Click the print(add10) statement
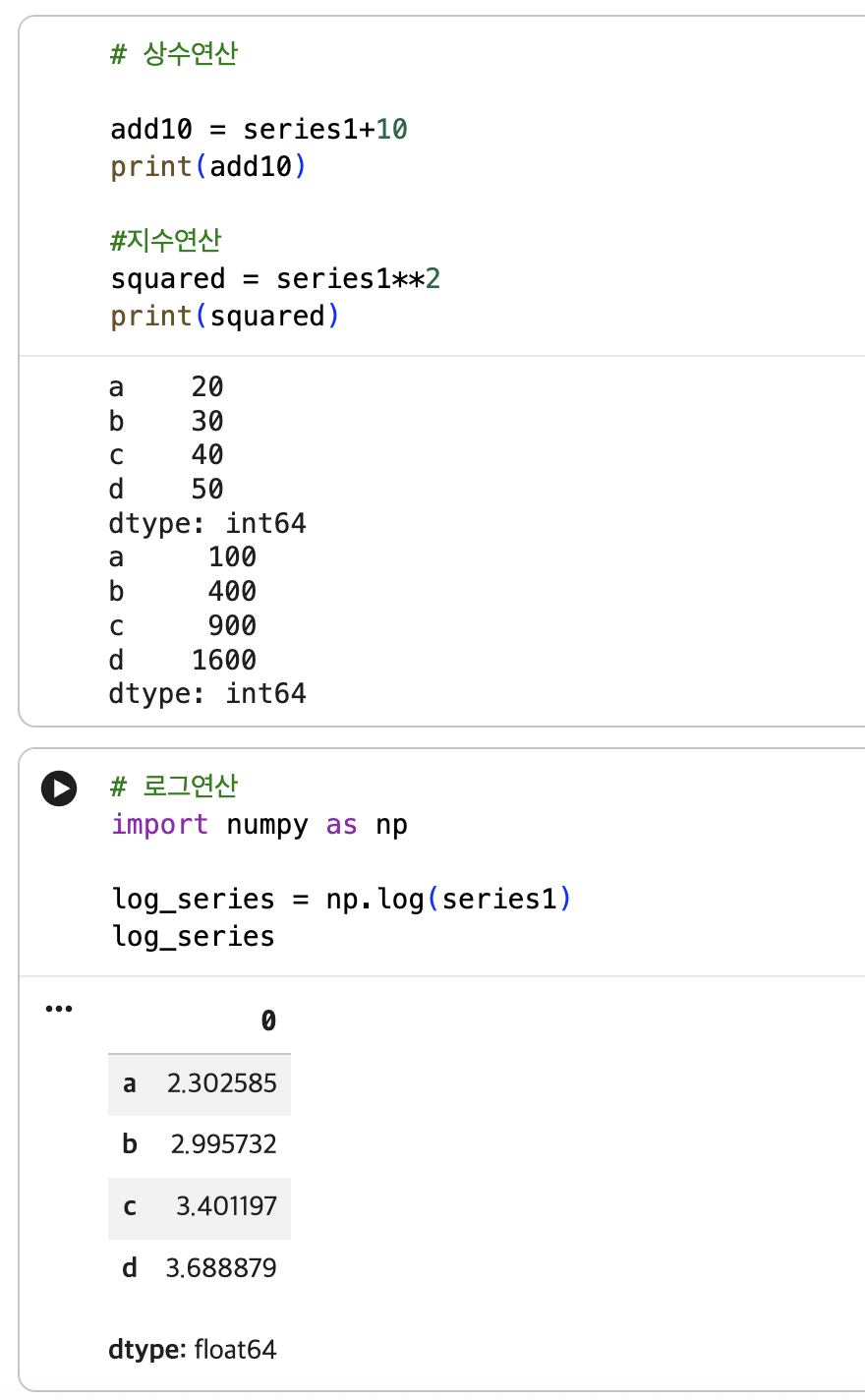865x1400 pixels. click(x=208, y=166)
